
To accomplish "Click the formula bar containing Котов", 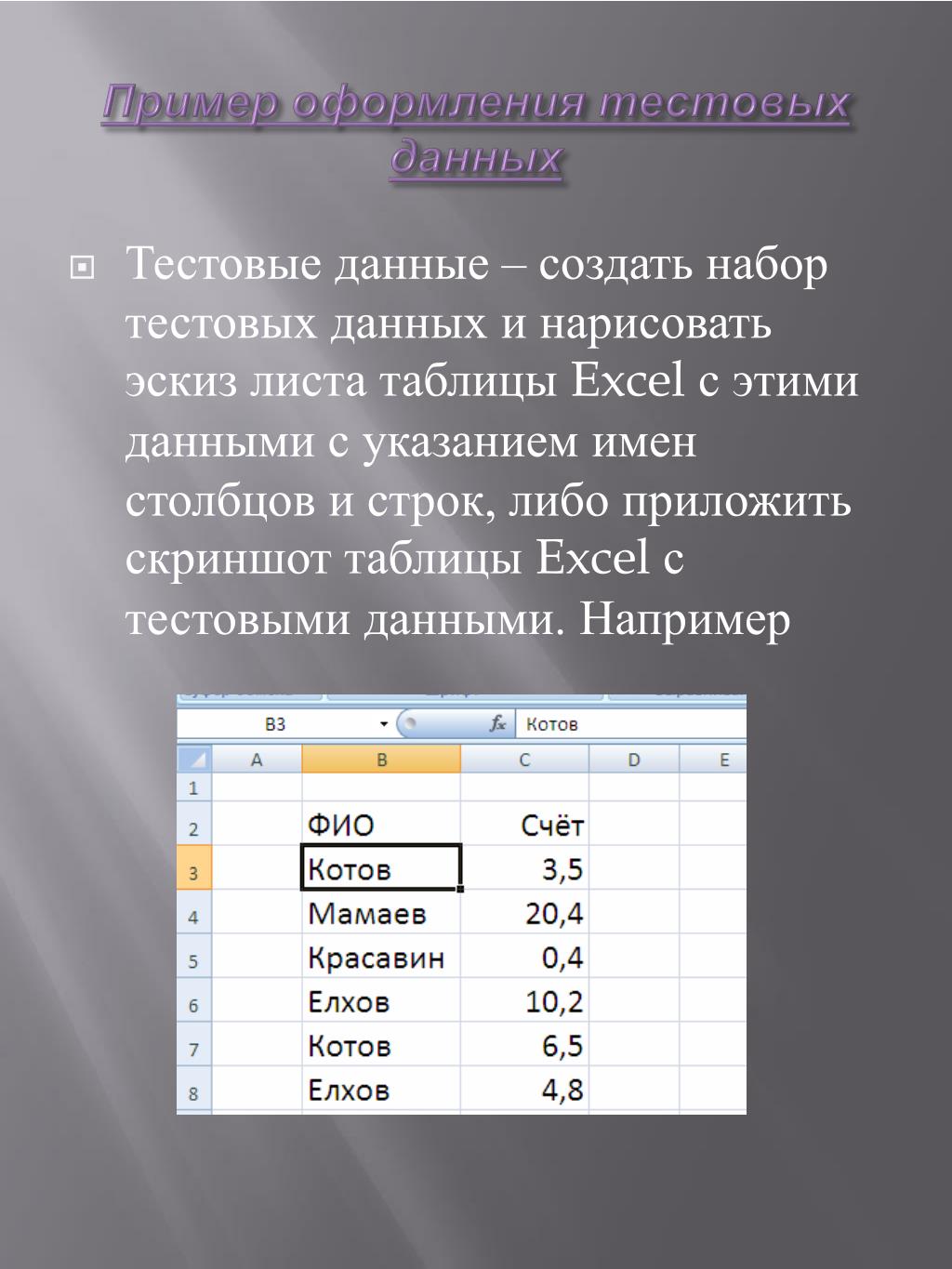I will tap(632, 724).
